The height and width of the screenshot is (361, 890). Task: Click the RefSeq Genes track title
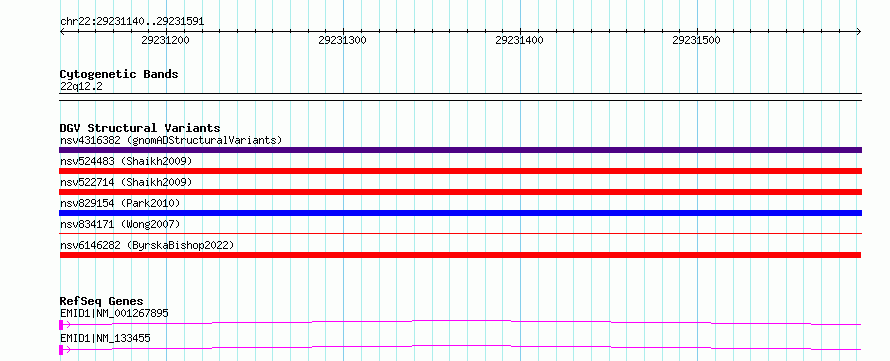[x=102, y=301]
